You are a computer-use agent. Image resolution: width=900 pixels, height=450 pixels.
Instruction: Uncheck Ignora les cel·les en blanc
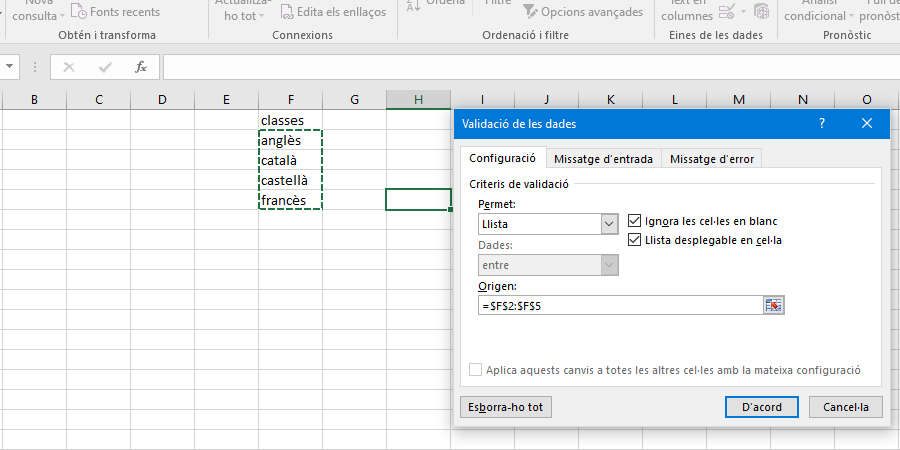634,221
